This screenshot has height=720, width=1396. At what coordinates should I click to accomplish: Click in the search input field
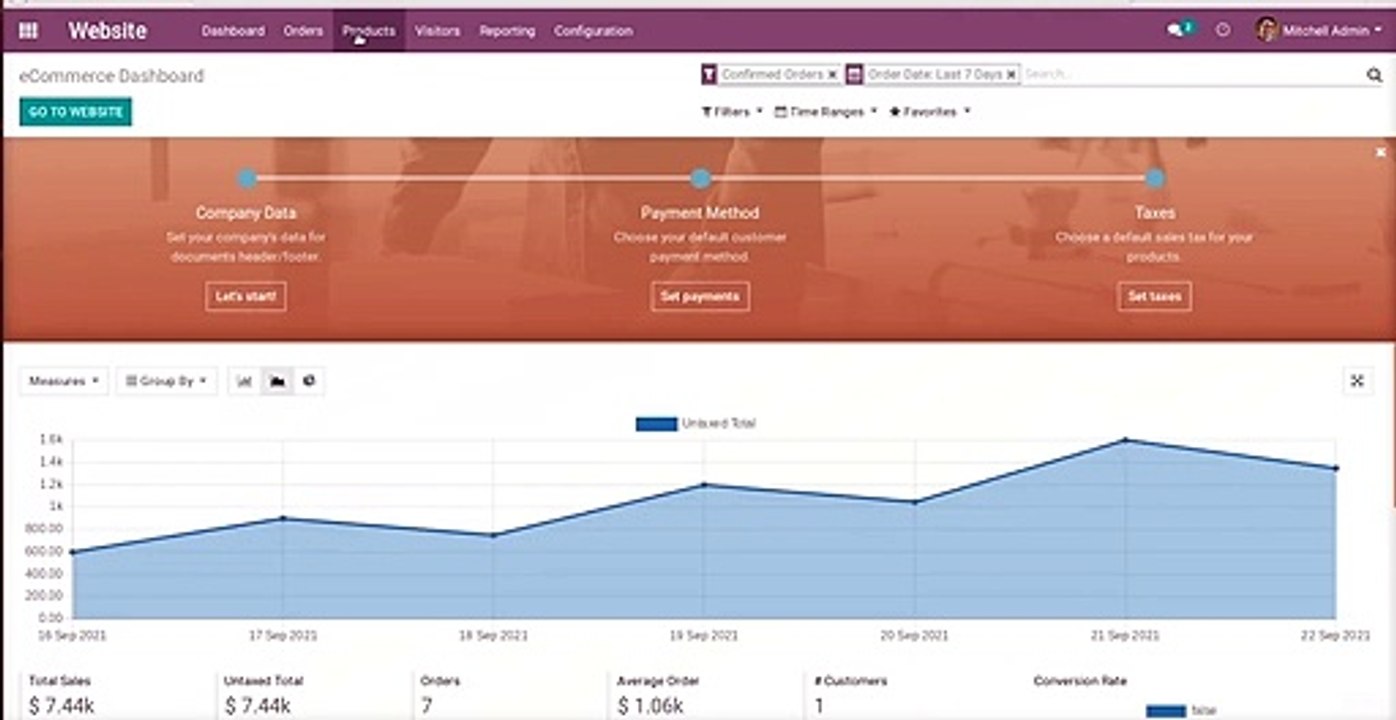pos(1193,74)
